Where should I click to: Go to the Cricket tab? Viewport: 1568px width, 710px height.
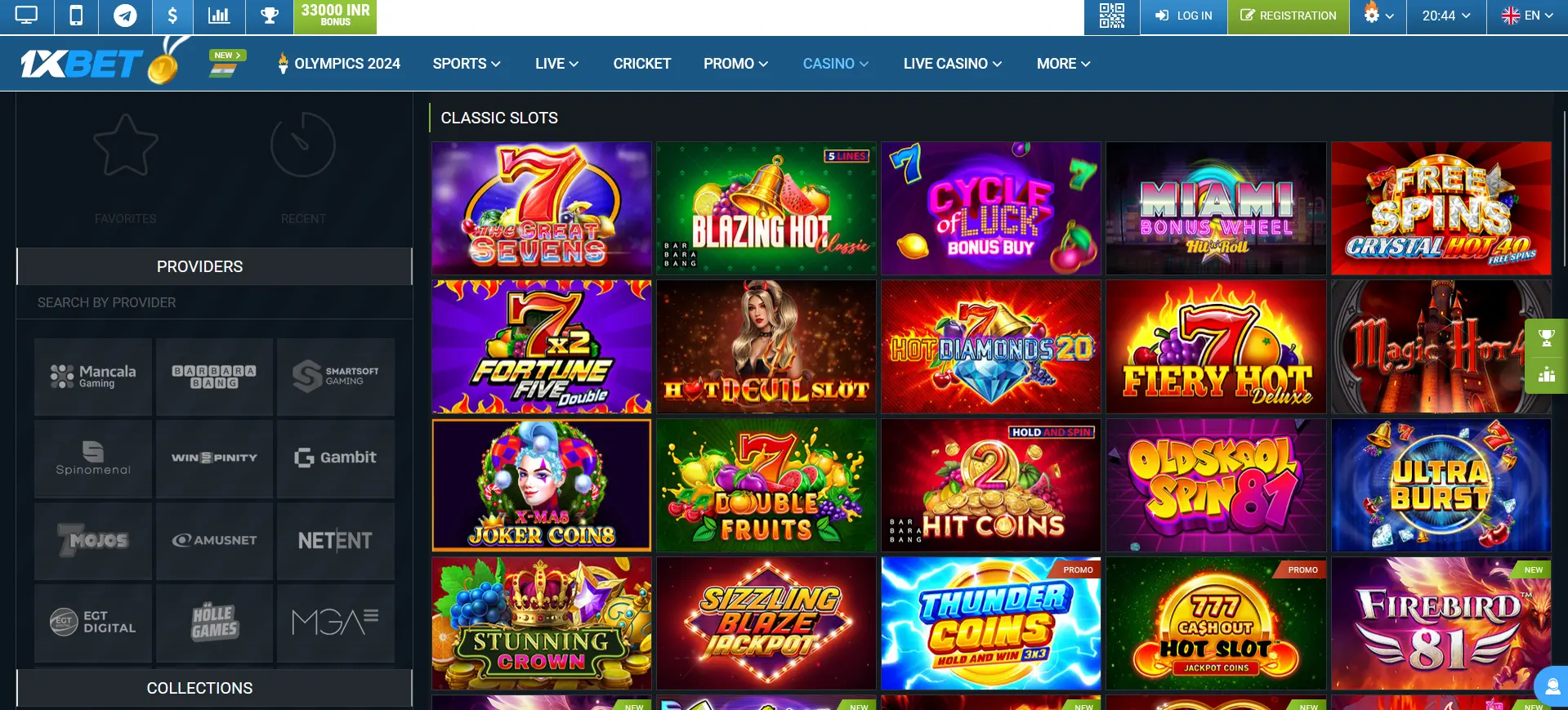(x=642, y=64)
